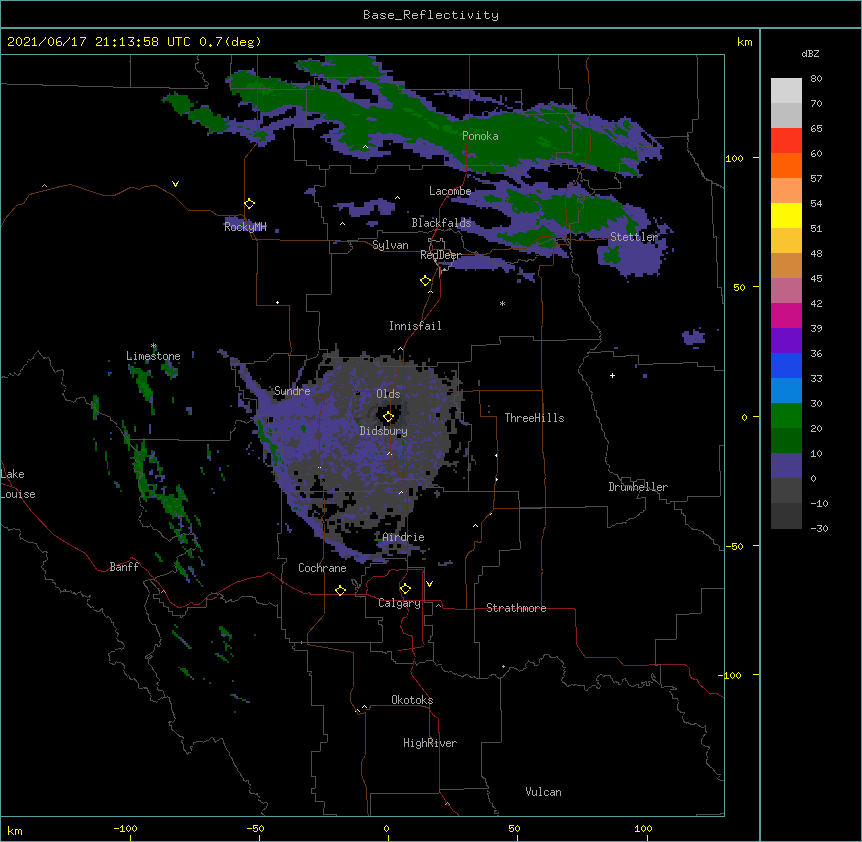
Task: Click the white plus marker north of Drumheller
Action: [612, 375]
